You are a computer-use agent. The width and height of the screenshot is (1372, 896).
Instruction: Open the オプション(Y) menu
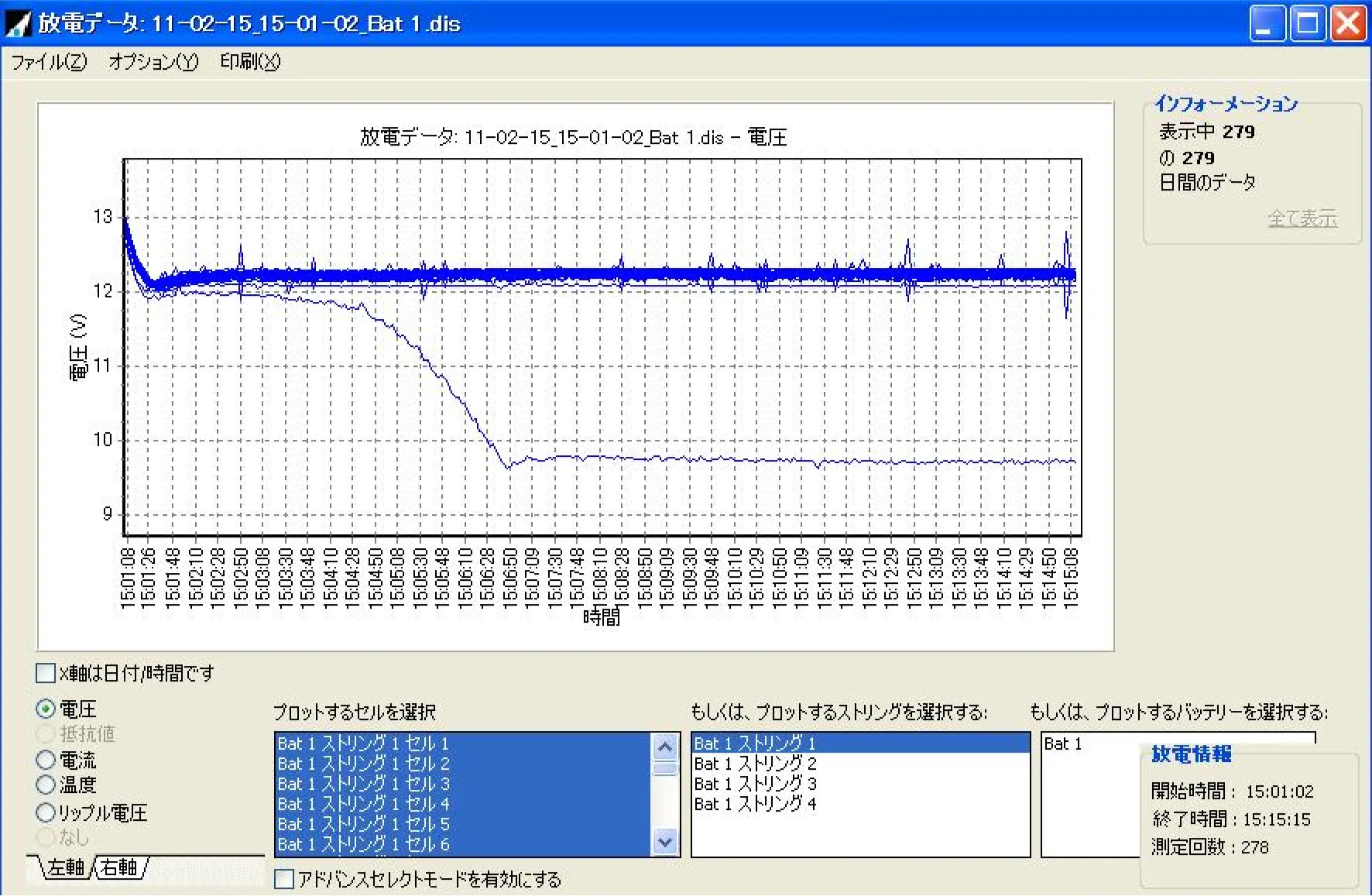[153, 62]
